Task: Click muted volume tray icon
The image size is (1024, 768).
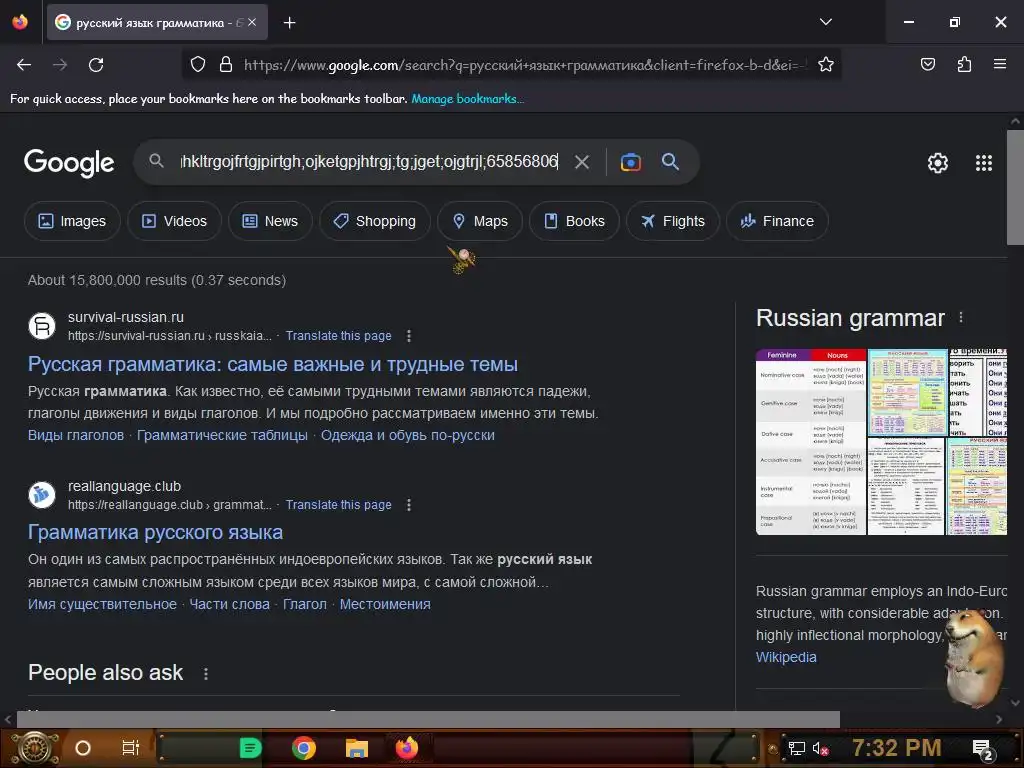Action: [820, 748]
